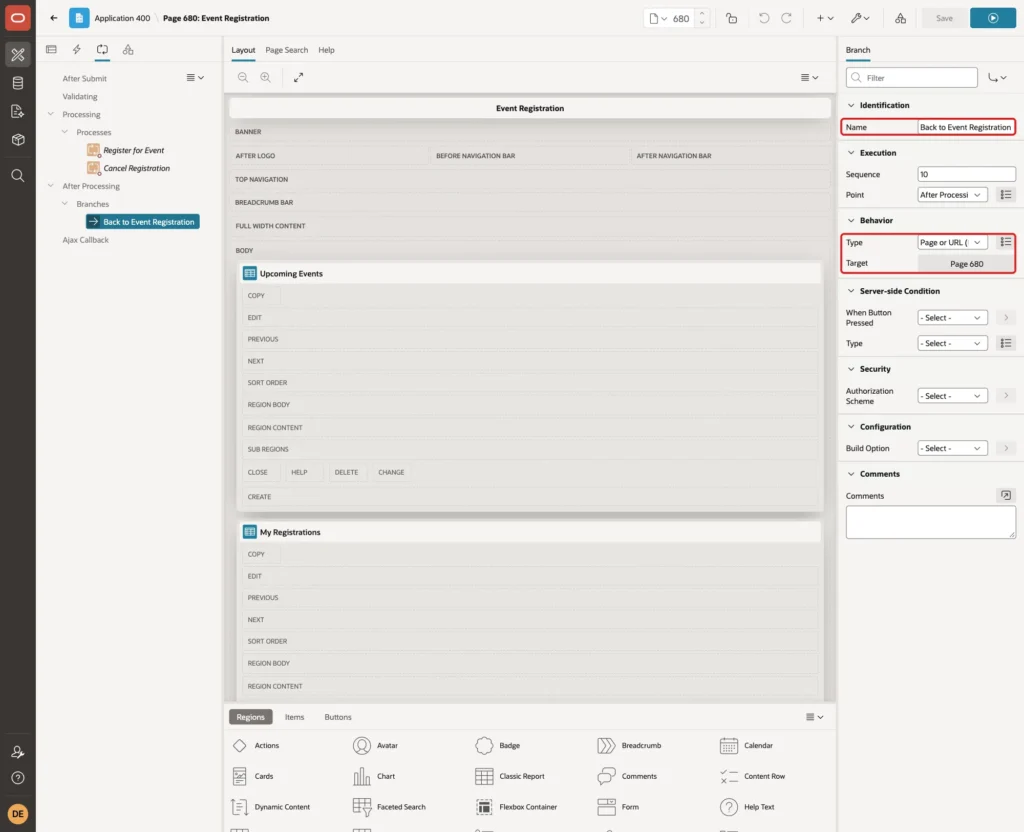The width and height of the screenshot is (1024, 832).
Task: Click the Oracle home logo
Action: (18, 18)
